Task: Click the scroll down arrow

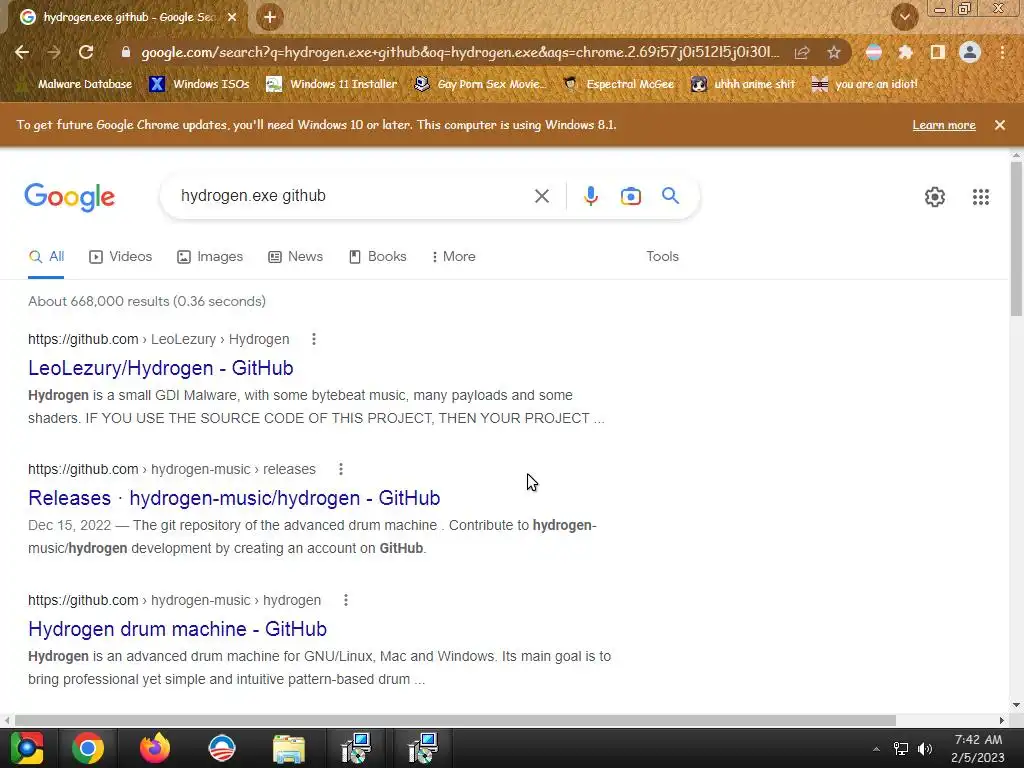Action: (x=1016, y=705)
